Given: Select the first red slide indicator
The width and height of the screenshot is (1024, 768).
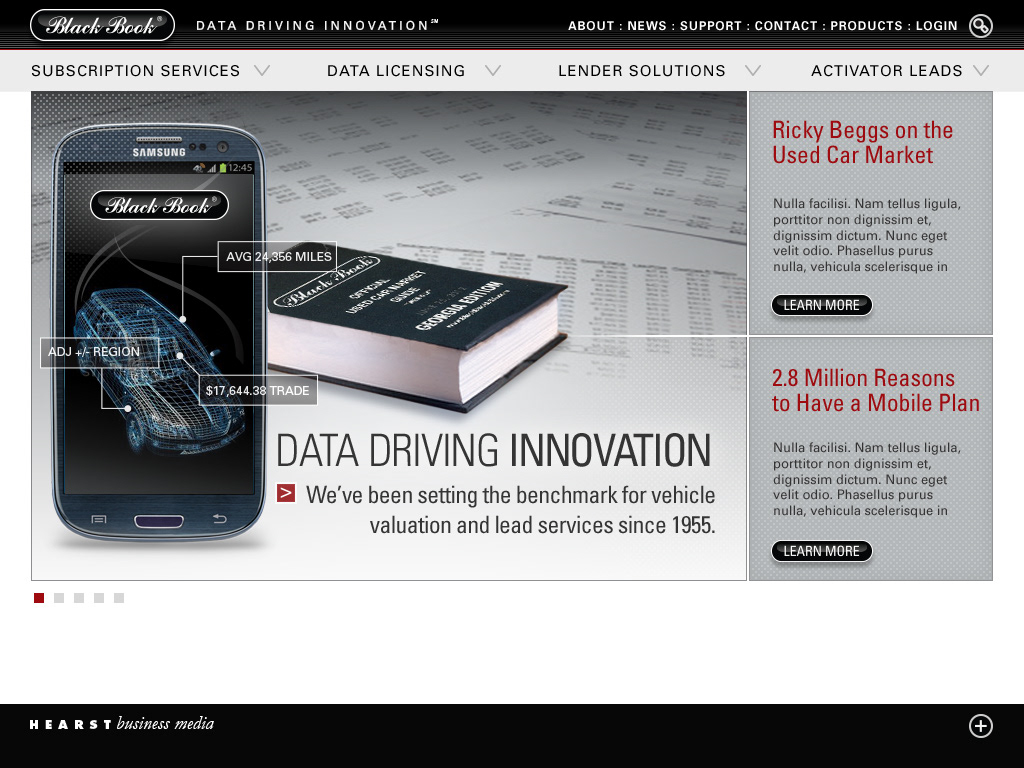Looking at the screenshot, I should pos(39,598).
